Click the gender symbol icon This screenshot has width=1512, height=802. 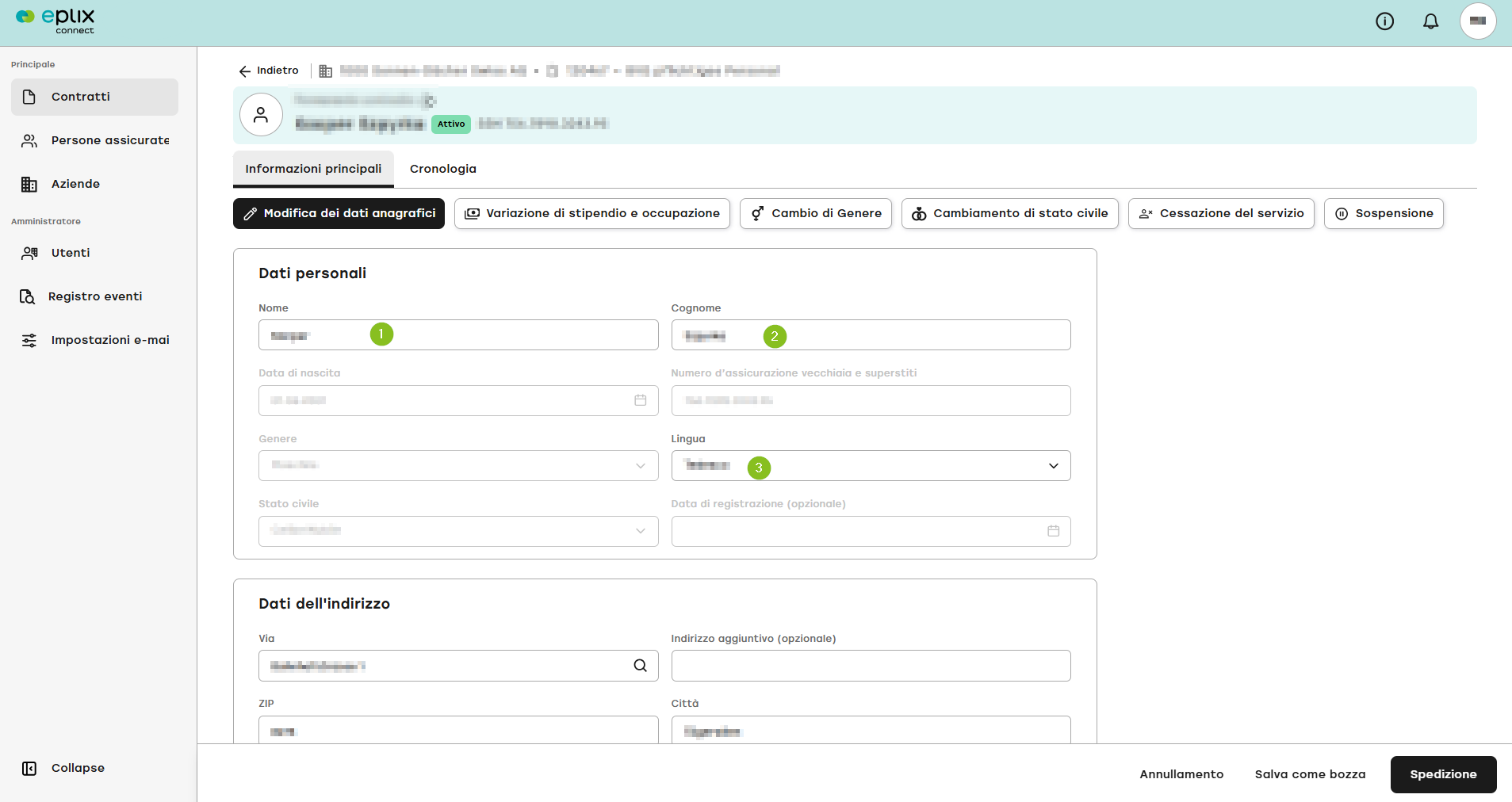(x=758, y=214)
